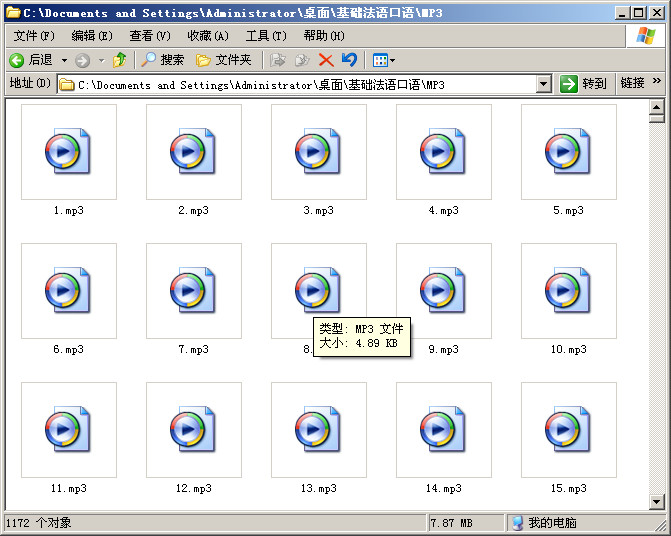Select the 9.mp3 media icon
This screenshot has height=536, width=671.
(443, 290)
